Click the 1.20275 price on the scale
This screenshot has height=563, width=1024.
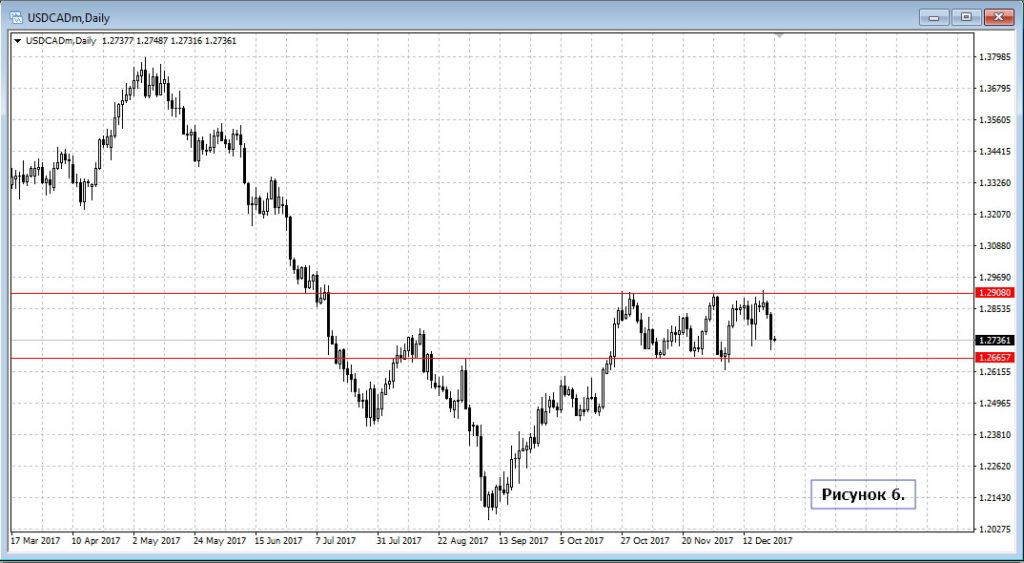[996, 529]
